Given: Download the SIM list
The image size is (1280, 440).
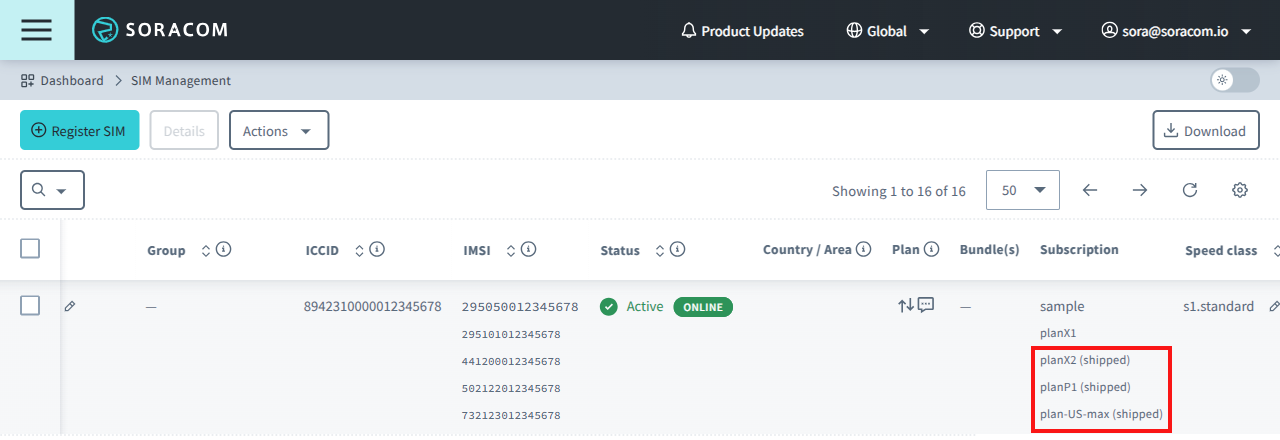Looking at the screenshot, I should [x=1206, y=130].
